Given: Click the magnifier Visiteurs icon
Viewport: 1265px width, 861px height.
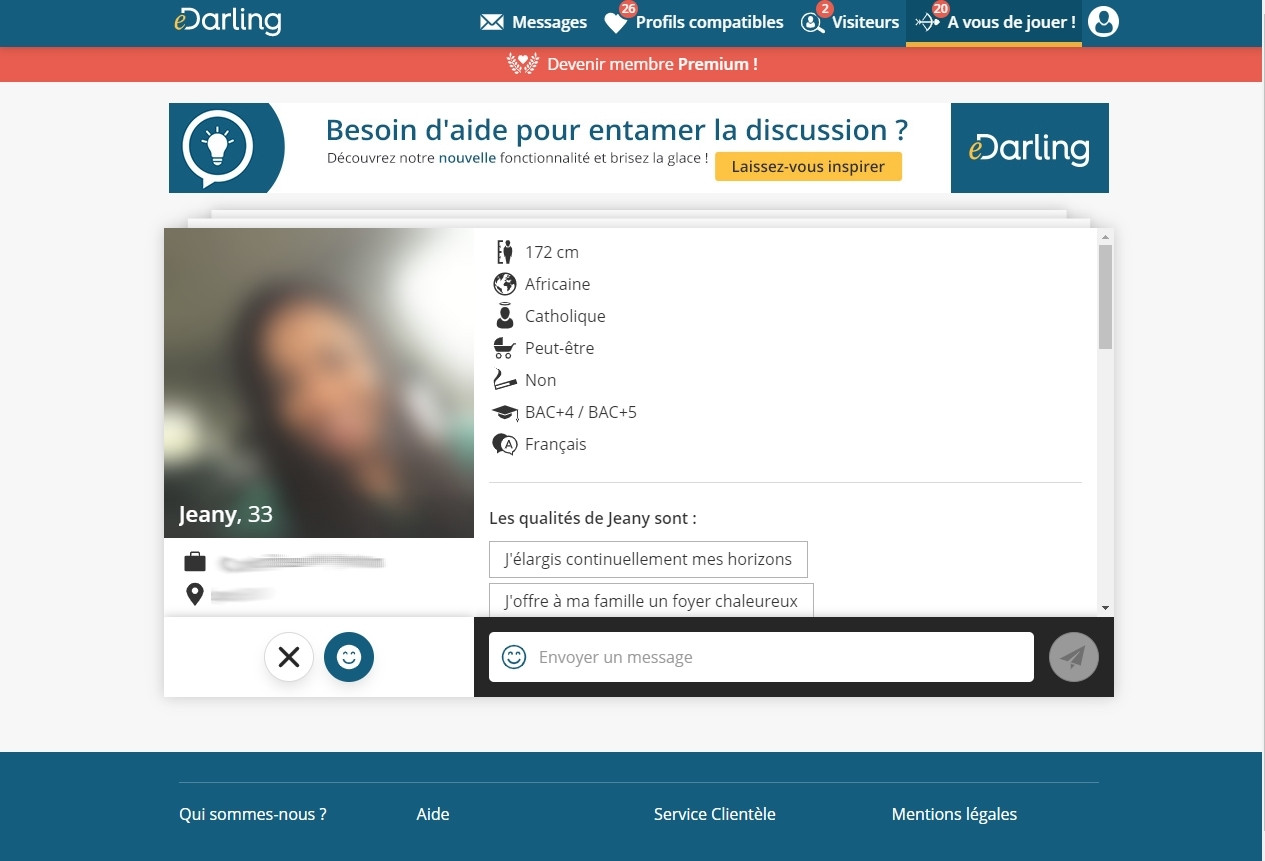Looking at the screenshot, I should [x=812, y=23].
